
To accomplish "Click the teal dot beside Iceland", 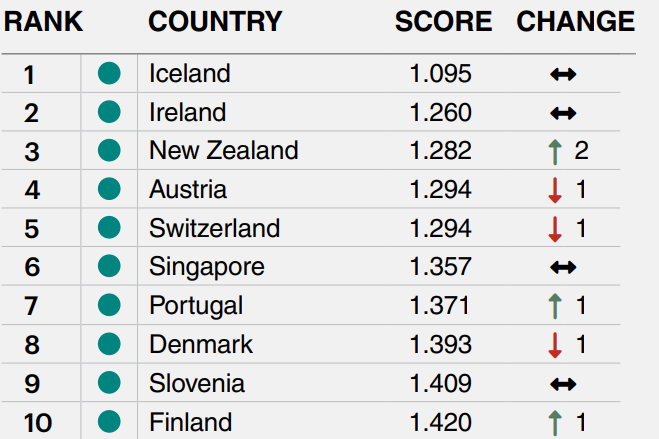I will (x=109, y=73).
